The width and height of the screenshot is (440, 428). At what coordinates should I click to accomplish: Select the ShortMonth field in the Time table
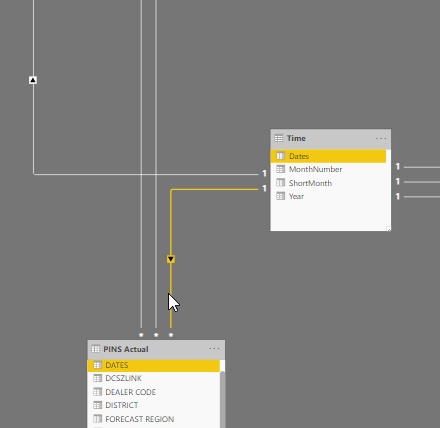click(x=328, y=183)
